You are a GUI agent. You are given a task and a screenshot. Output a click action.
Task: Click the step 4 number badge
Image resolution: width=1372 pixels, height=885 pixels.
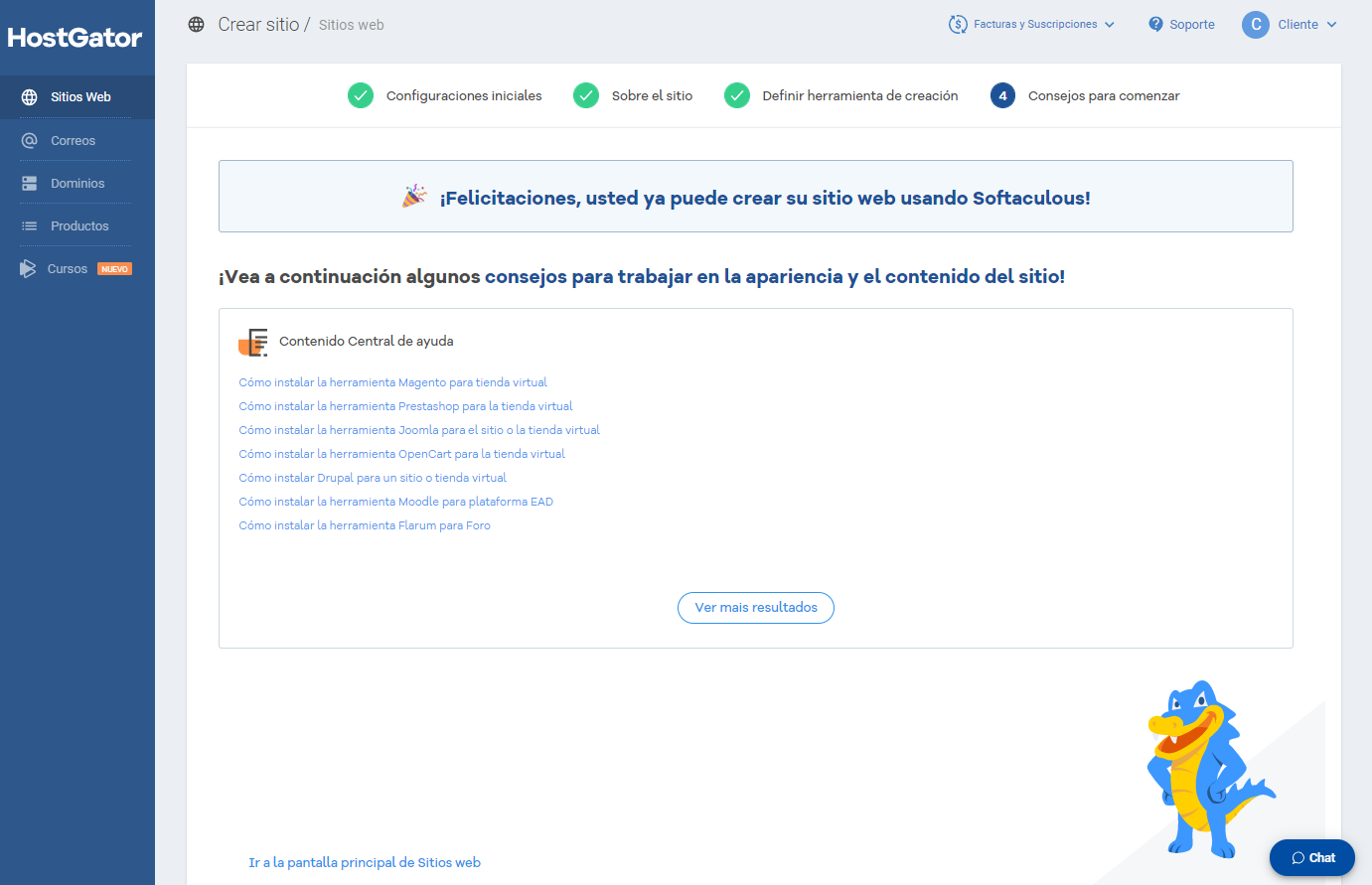point(1002,95)
